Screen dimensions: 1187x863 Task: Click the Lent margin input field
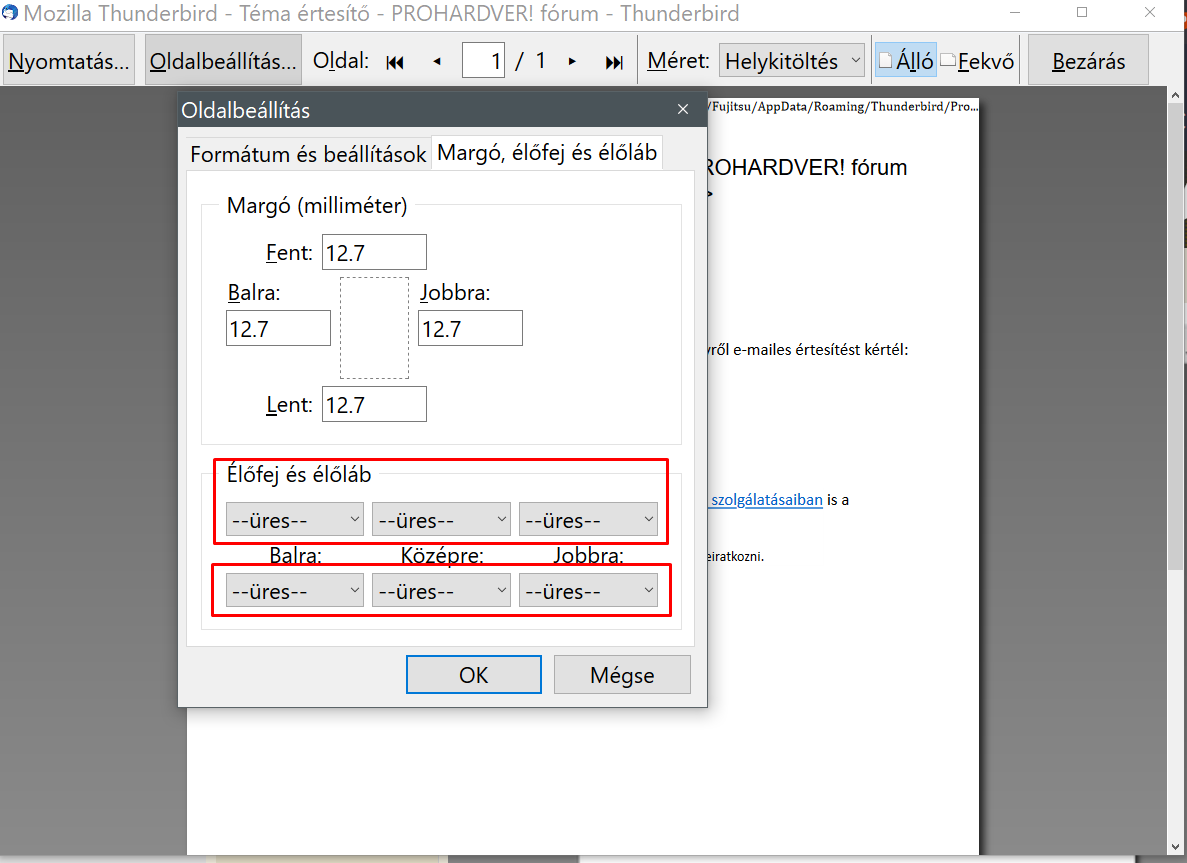click(x=374, y=404)
